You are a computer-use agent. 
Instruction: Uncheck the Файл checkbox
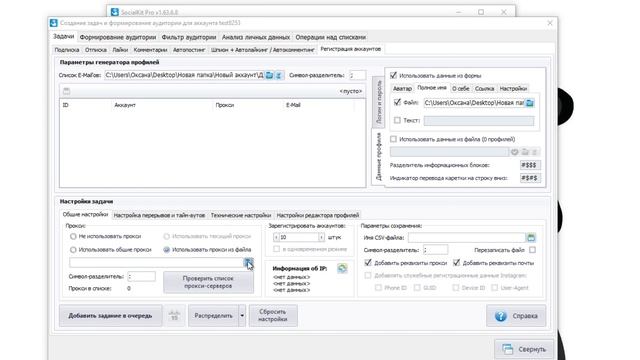(397, 102)
